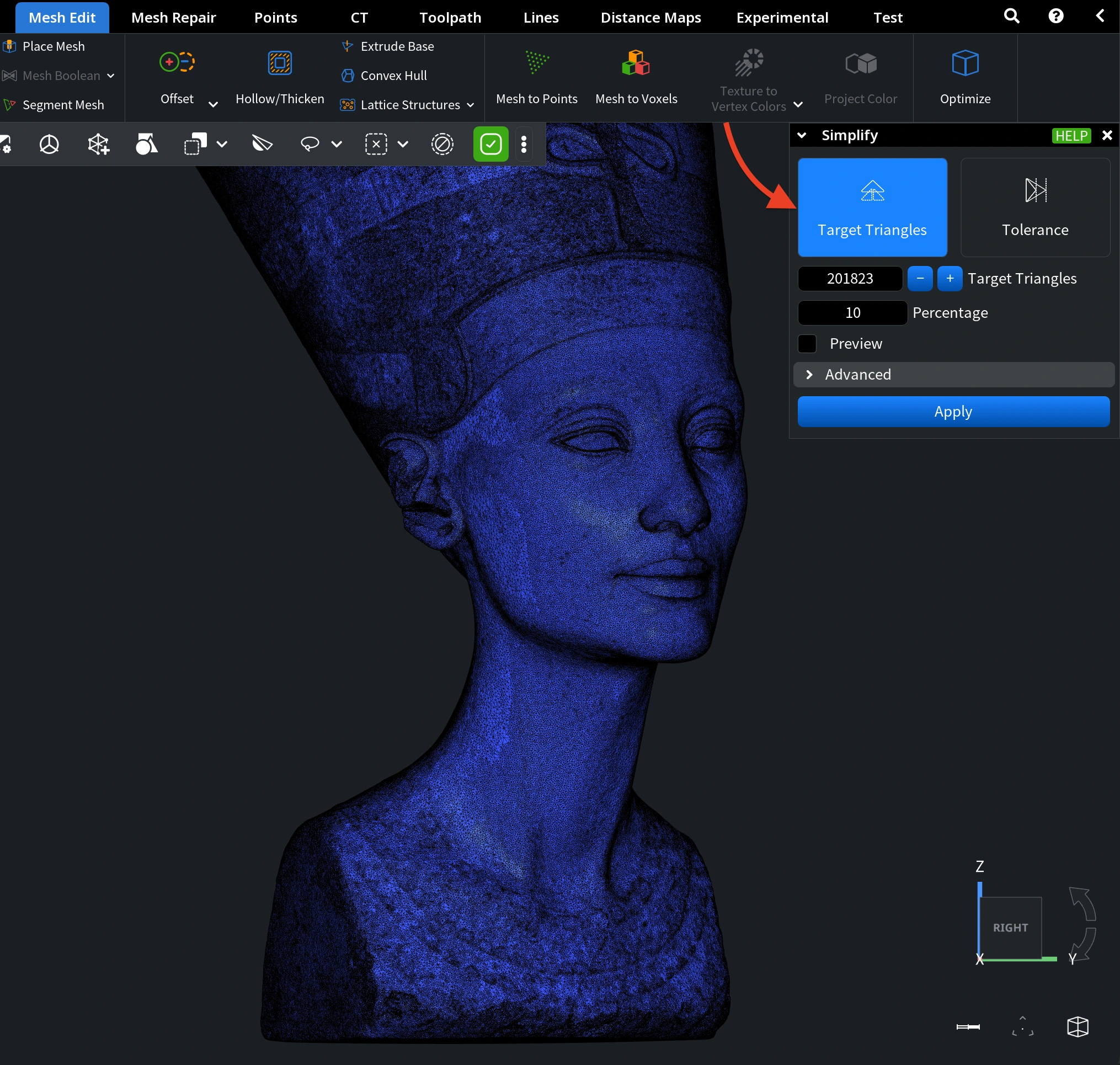Click the dashed box with X icon

(x=376, y=144)
